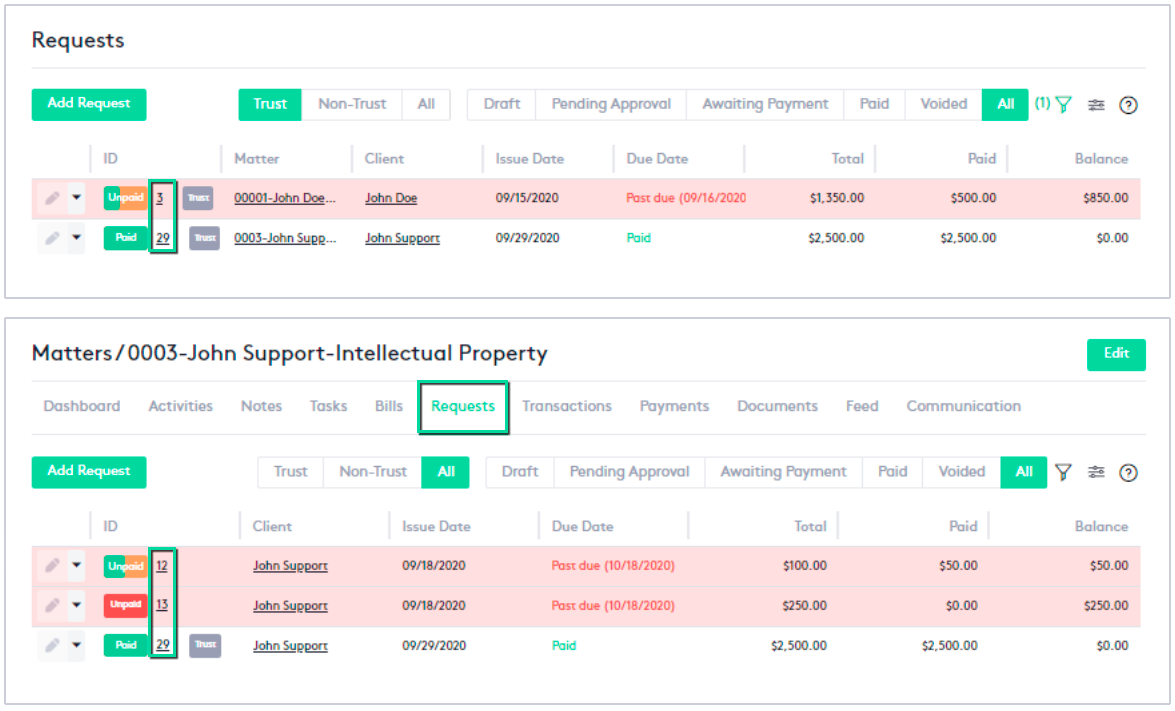This screenshot has height=711, width=1175.
Task: Sort by Due Date column header in top table
Action: [x=657, y=159]
